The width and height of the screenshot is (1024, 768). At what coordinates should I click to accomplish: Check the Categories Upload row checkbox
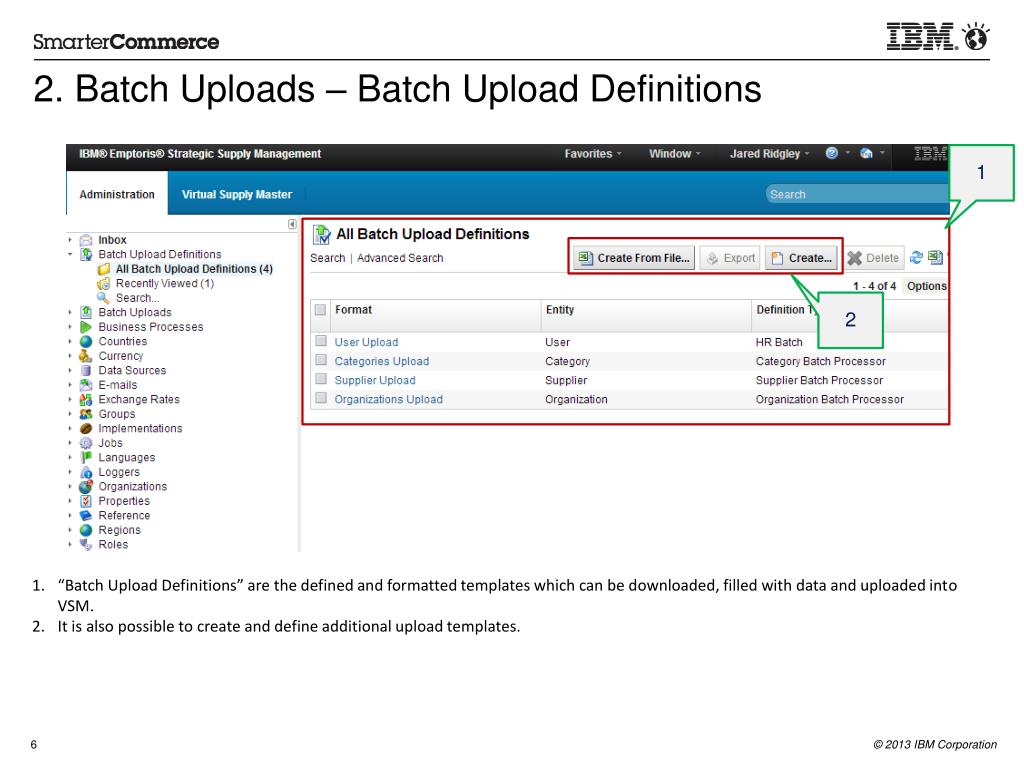321,360
